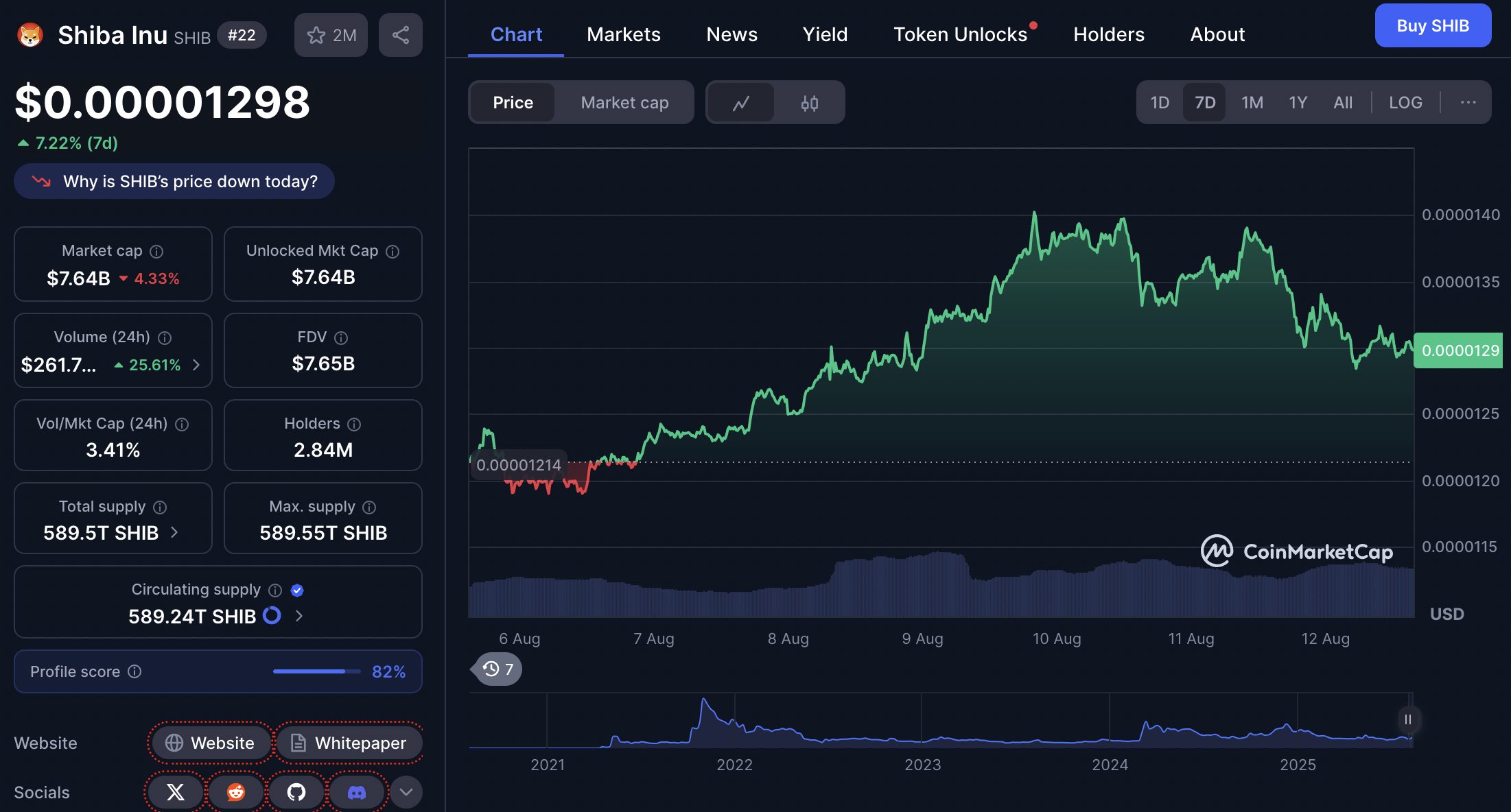The image size is (1511, 812).
Task: Toggle chart to Market cap view
Action: click(x=624, y=103)
